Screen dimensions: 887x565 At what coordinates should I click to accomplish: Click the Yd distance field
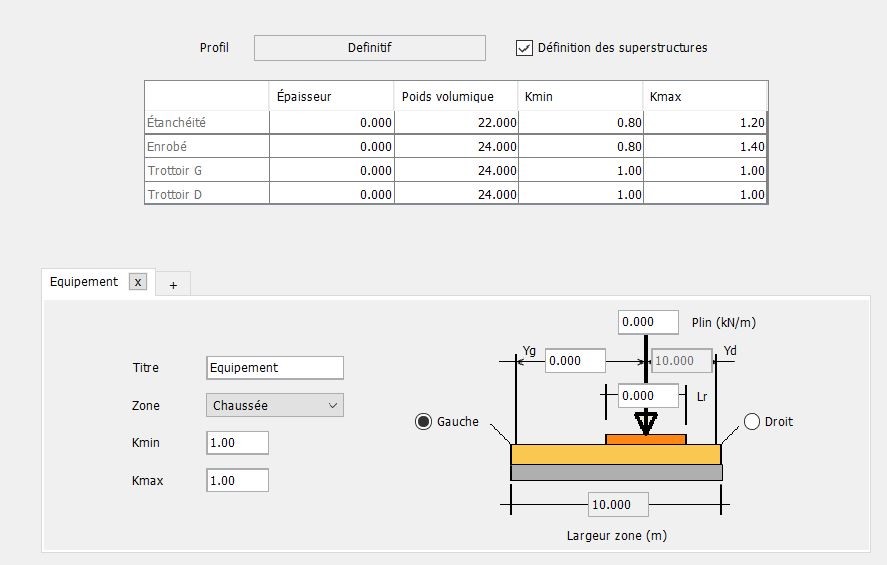[x=682, y=361]
